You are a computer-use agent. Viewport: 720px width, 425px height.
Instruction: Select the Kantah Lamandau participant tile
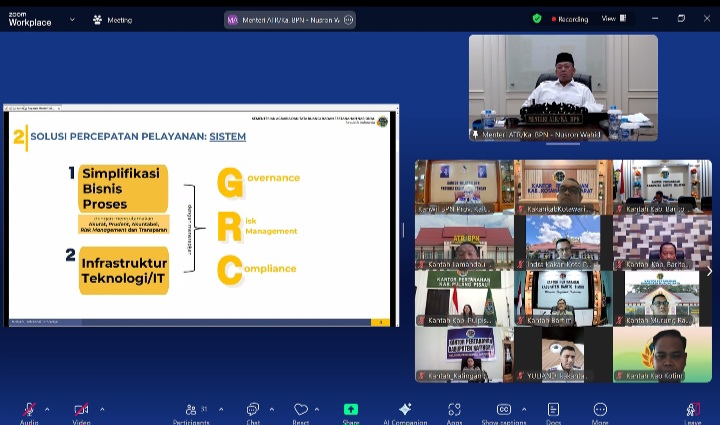(464, 242)
